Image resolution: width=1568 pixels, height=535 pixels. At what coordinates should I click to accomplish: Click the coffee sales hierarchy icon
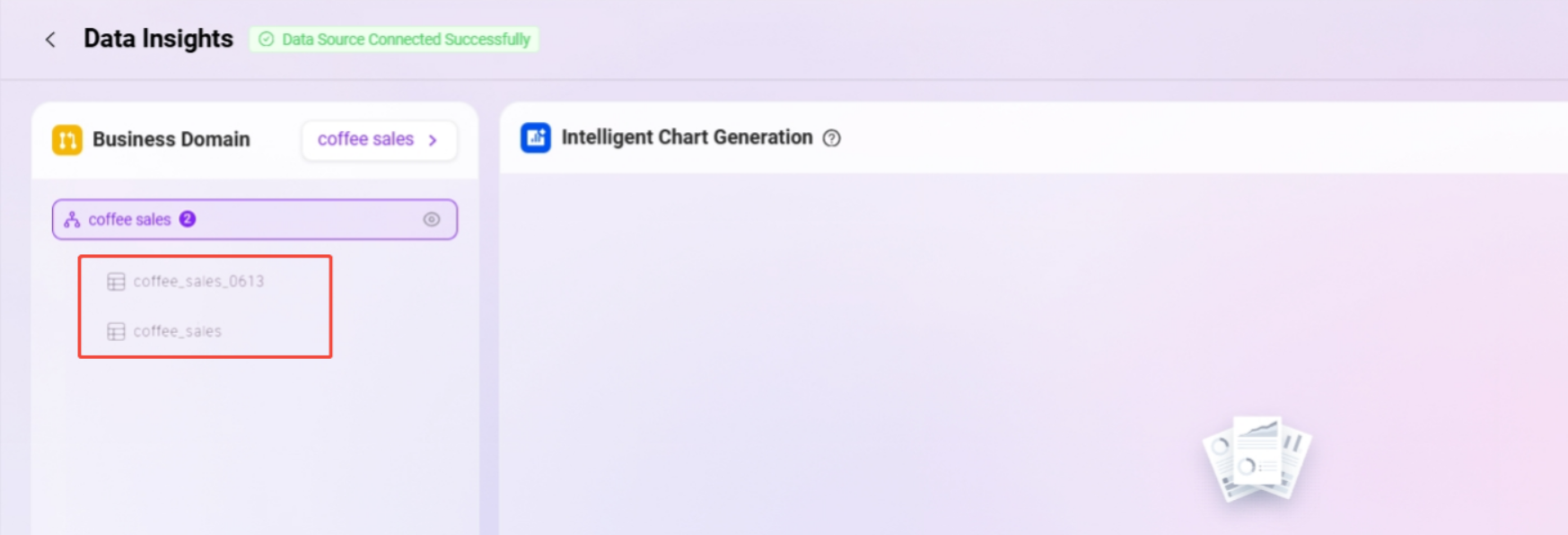[72, 220]
